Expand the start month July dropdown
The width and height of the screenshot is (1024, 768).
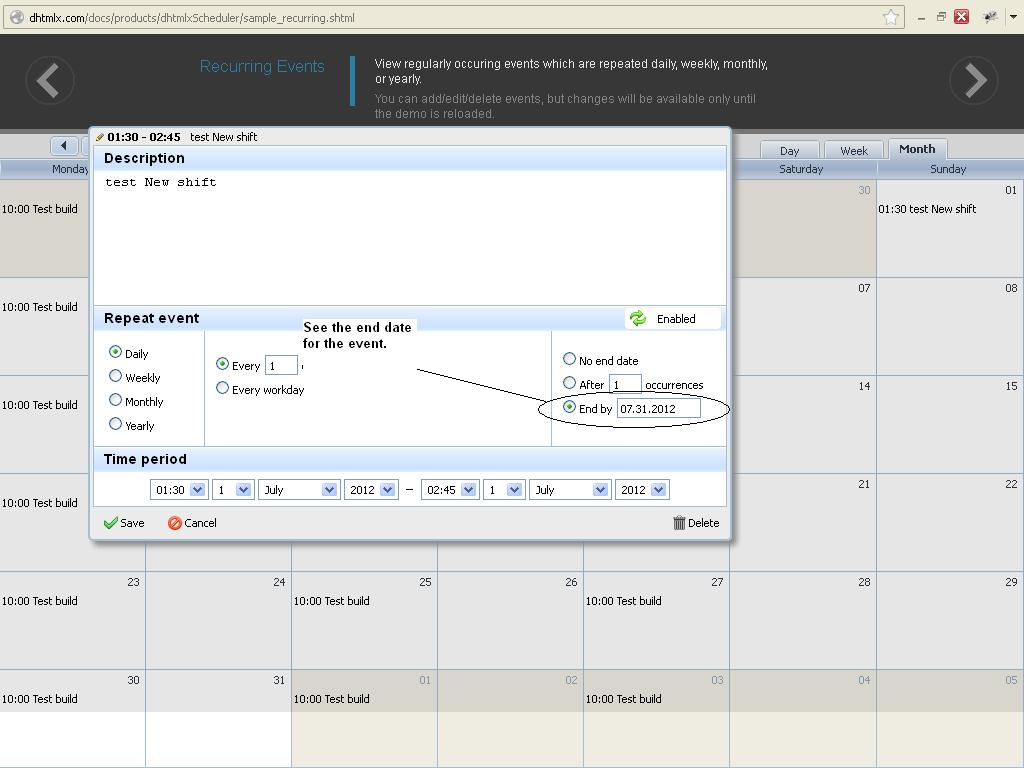[298, 490]
